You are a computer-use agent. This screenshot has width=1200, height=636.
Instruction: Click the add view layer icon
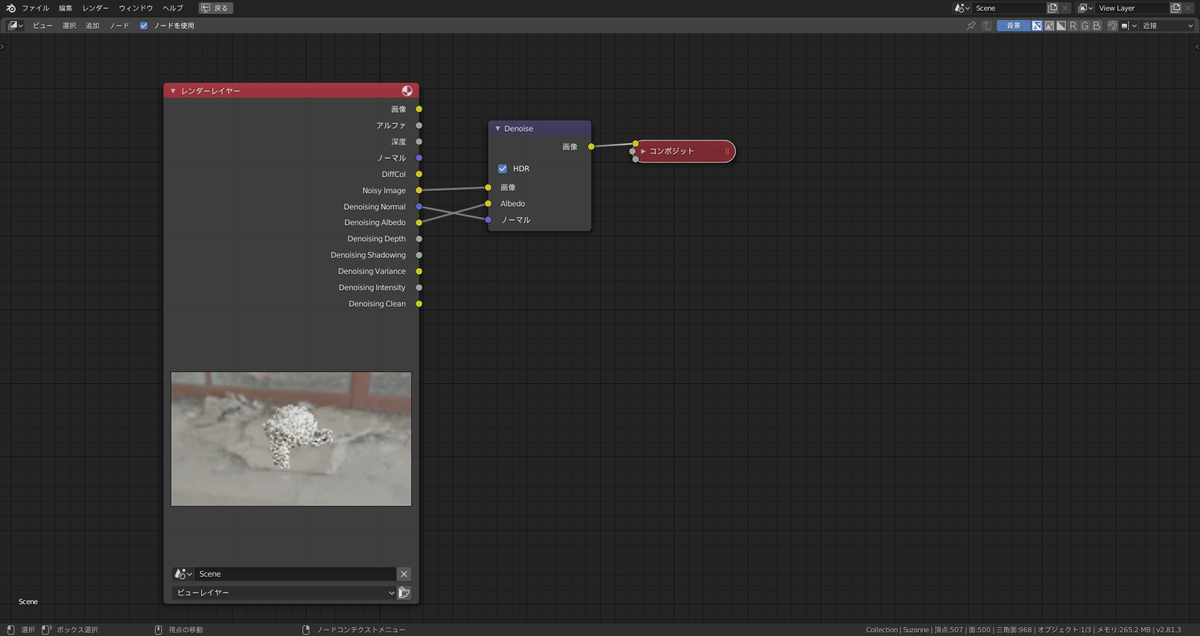[1175, 7]
